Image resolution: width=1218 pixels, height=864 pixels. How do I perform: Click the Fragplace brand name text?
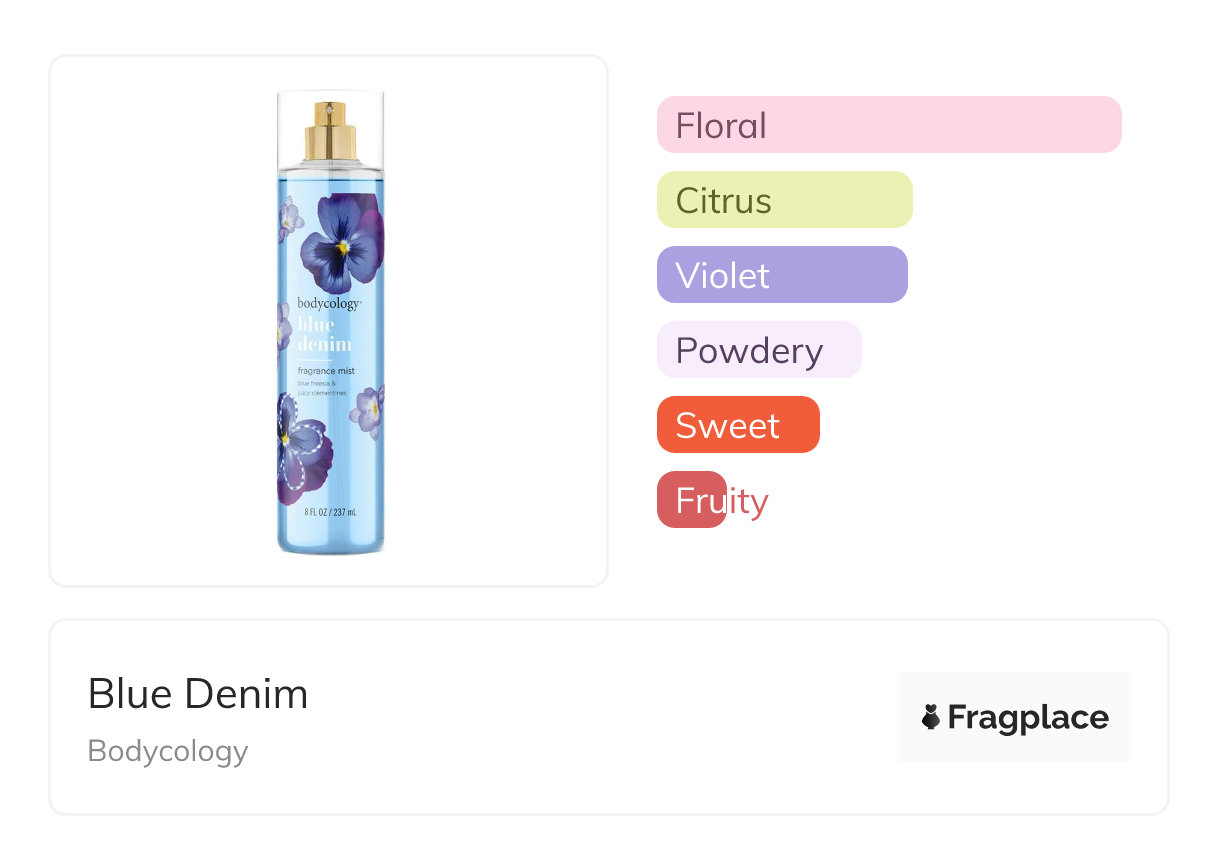point(1028,717)
